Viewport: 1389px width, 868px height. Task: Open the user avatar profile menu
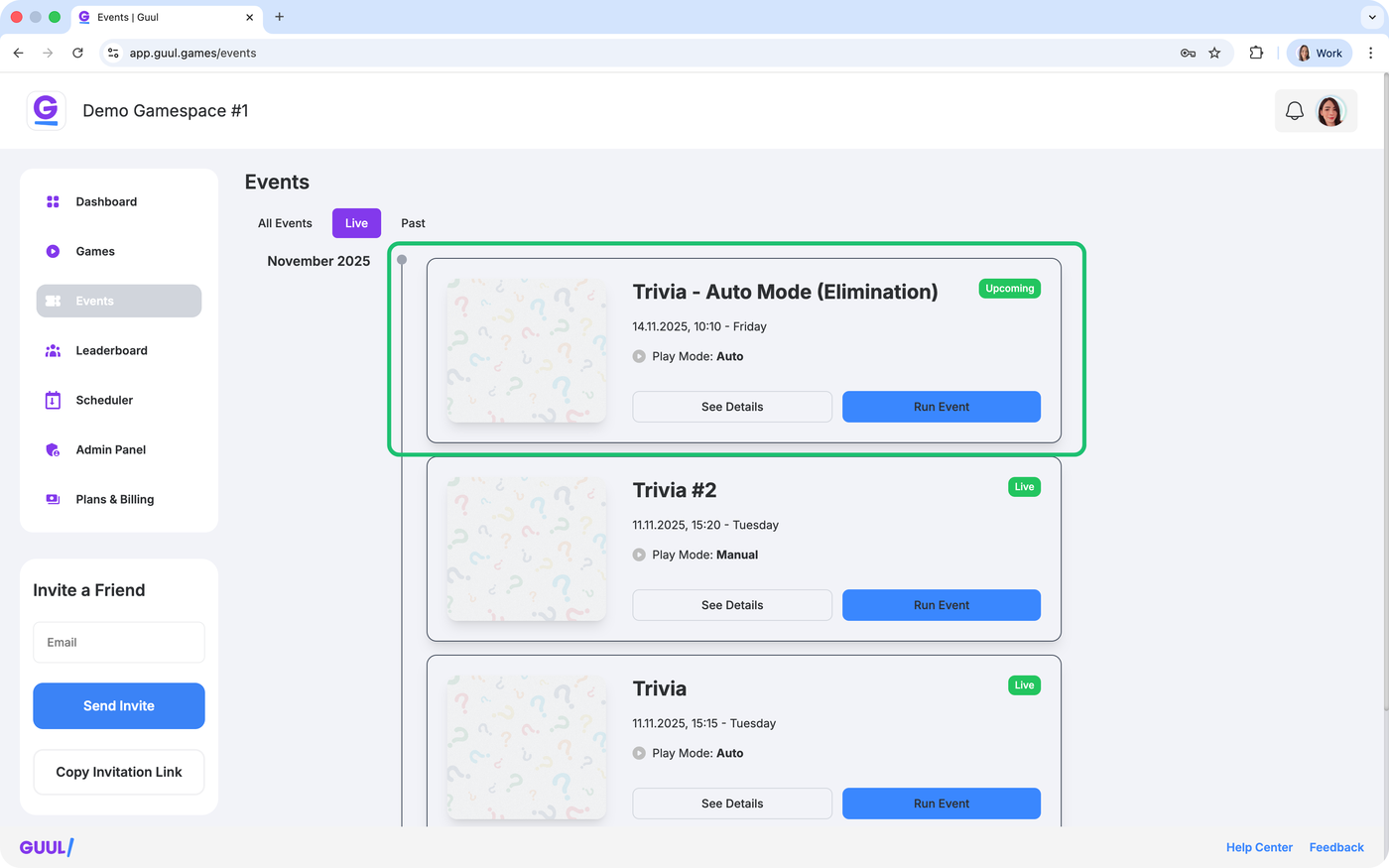pyautogui.click(x=1330, y=111)
